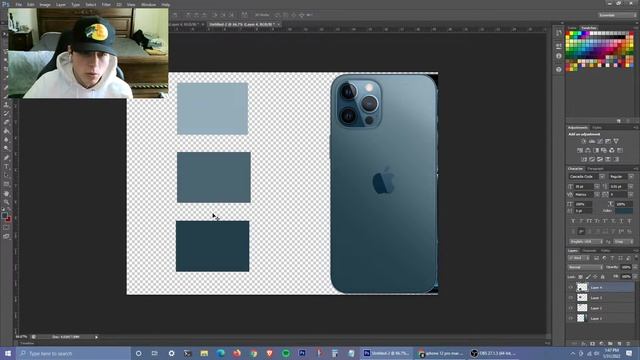The width and height of the screenshot is (640, 360).
Task: Create a new layer icon
Action: pyautogui.click(x=619, y=344)
